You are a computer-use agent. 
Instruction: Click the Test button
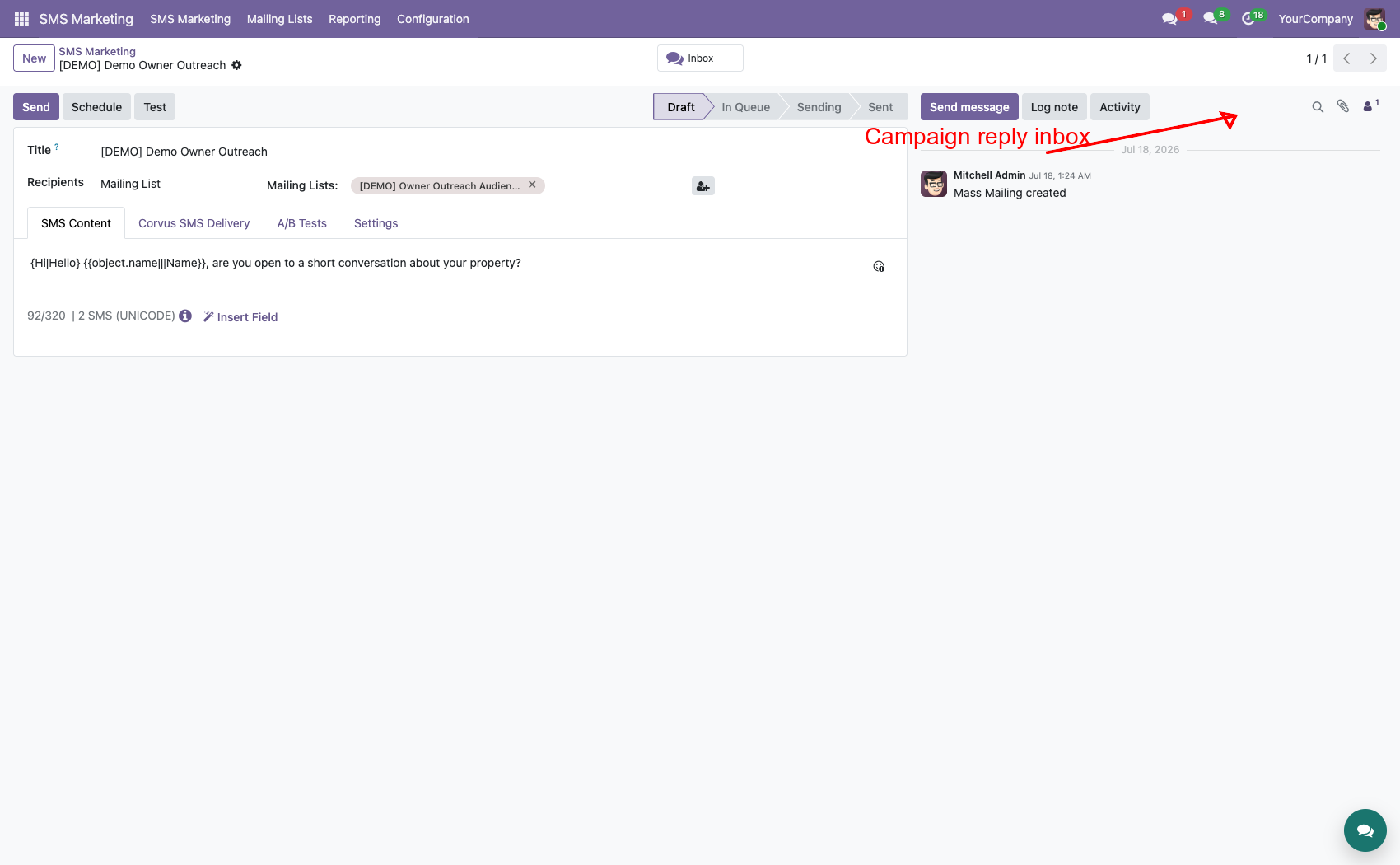coord(155,107)
